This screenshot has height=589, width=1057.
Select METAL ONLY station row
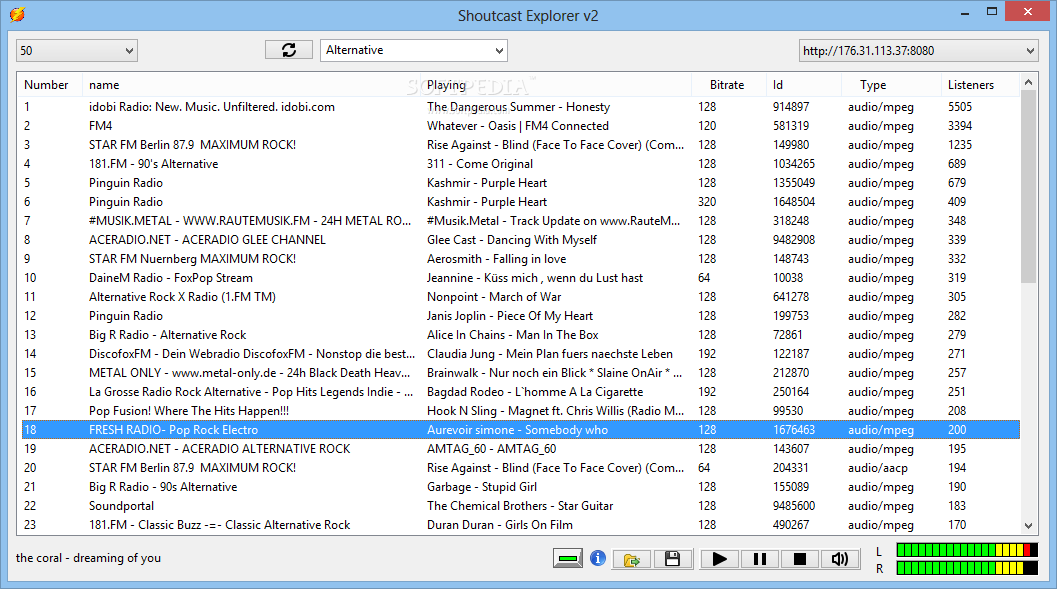point(520,373)
